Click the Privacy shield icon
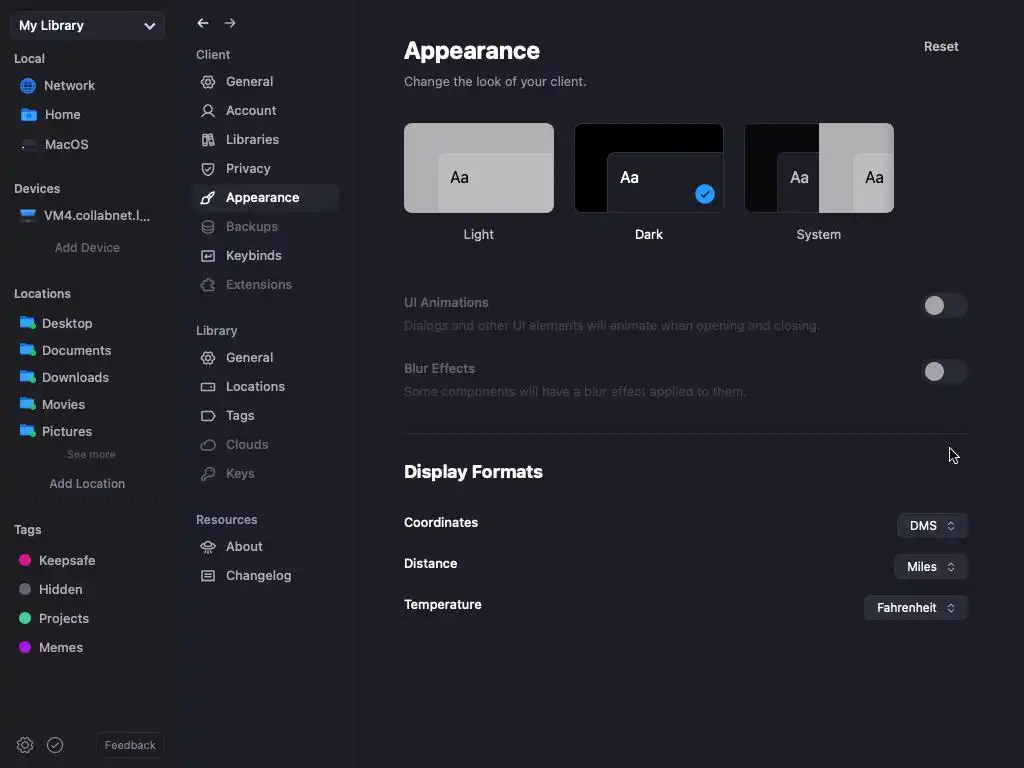Screen dimensions: 1024x768 pos(208,169)
